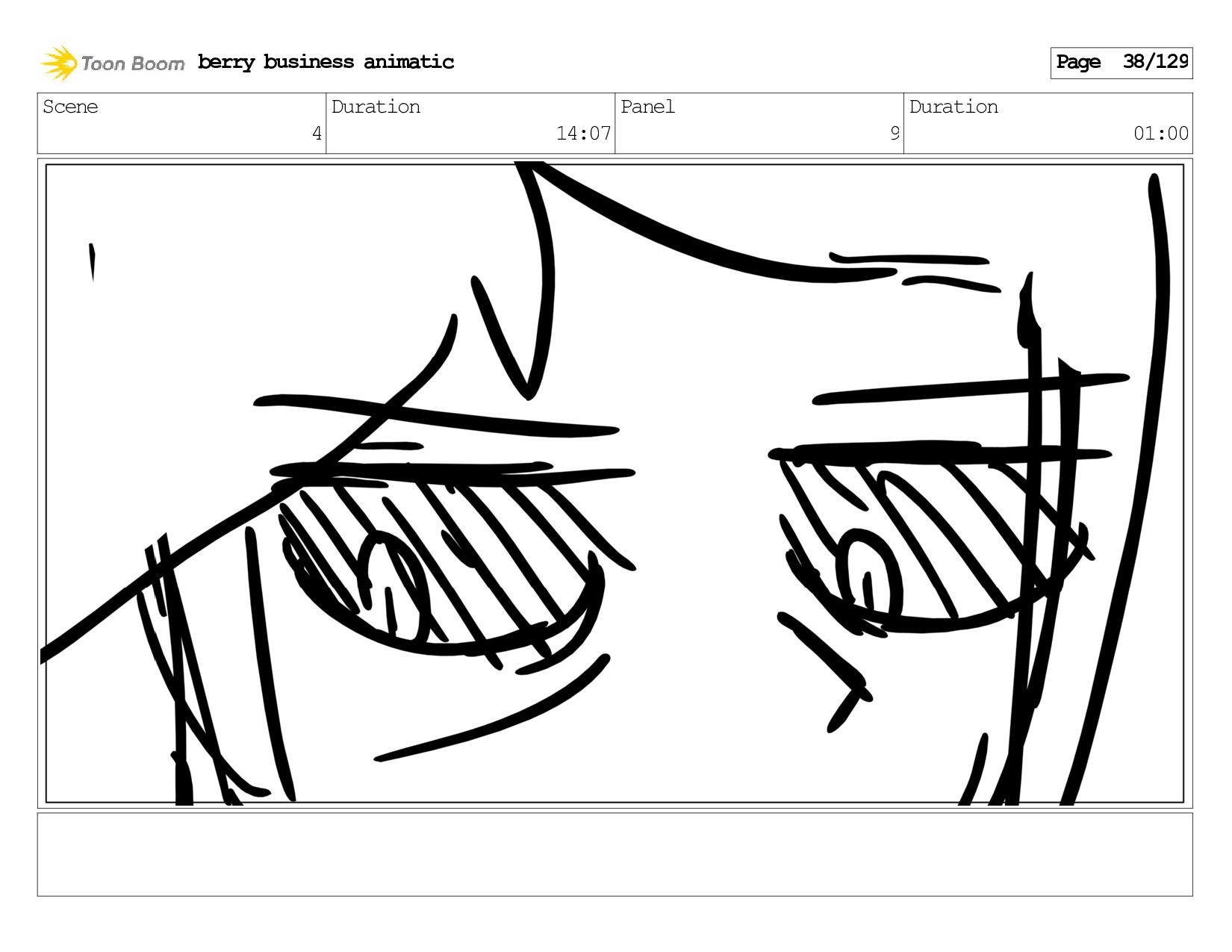1232x952 pixels.
Task: Select the 'Duration' label beside Scene
Action: [x=376, y=107]
